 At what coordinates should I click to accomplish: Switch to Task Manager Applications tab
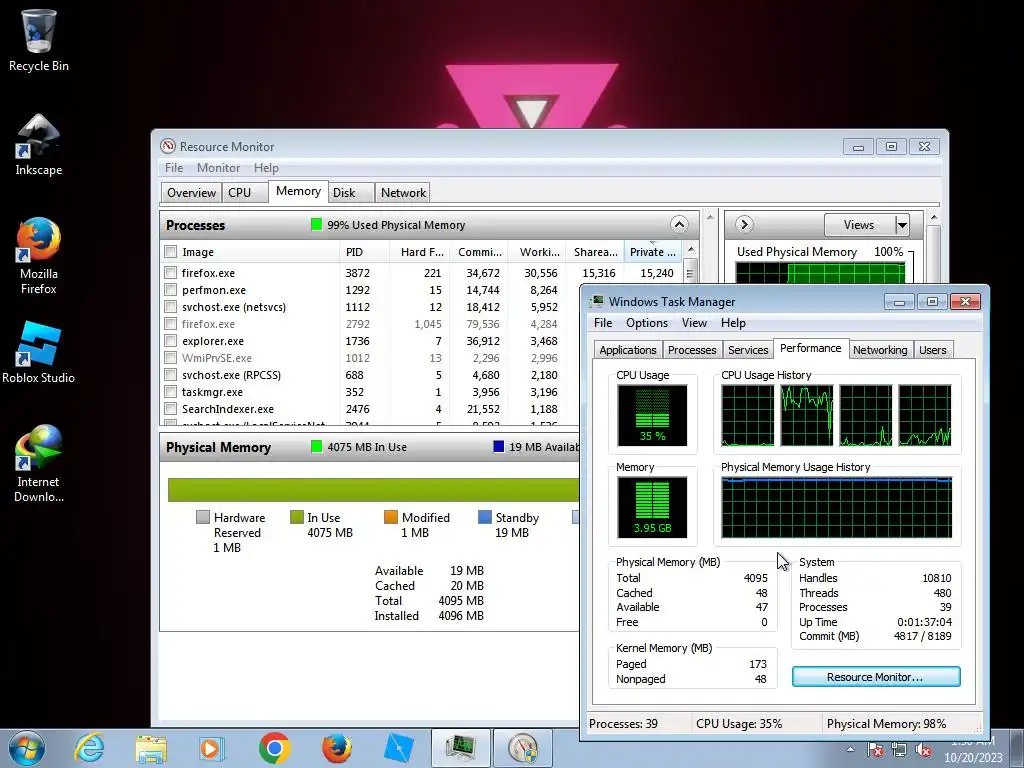[x=628, y=350]
